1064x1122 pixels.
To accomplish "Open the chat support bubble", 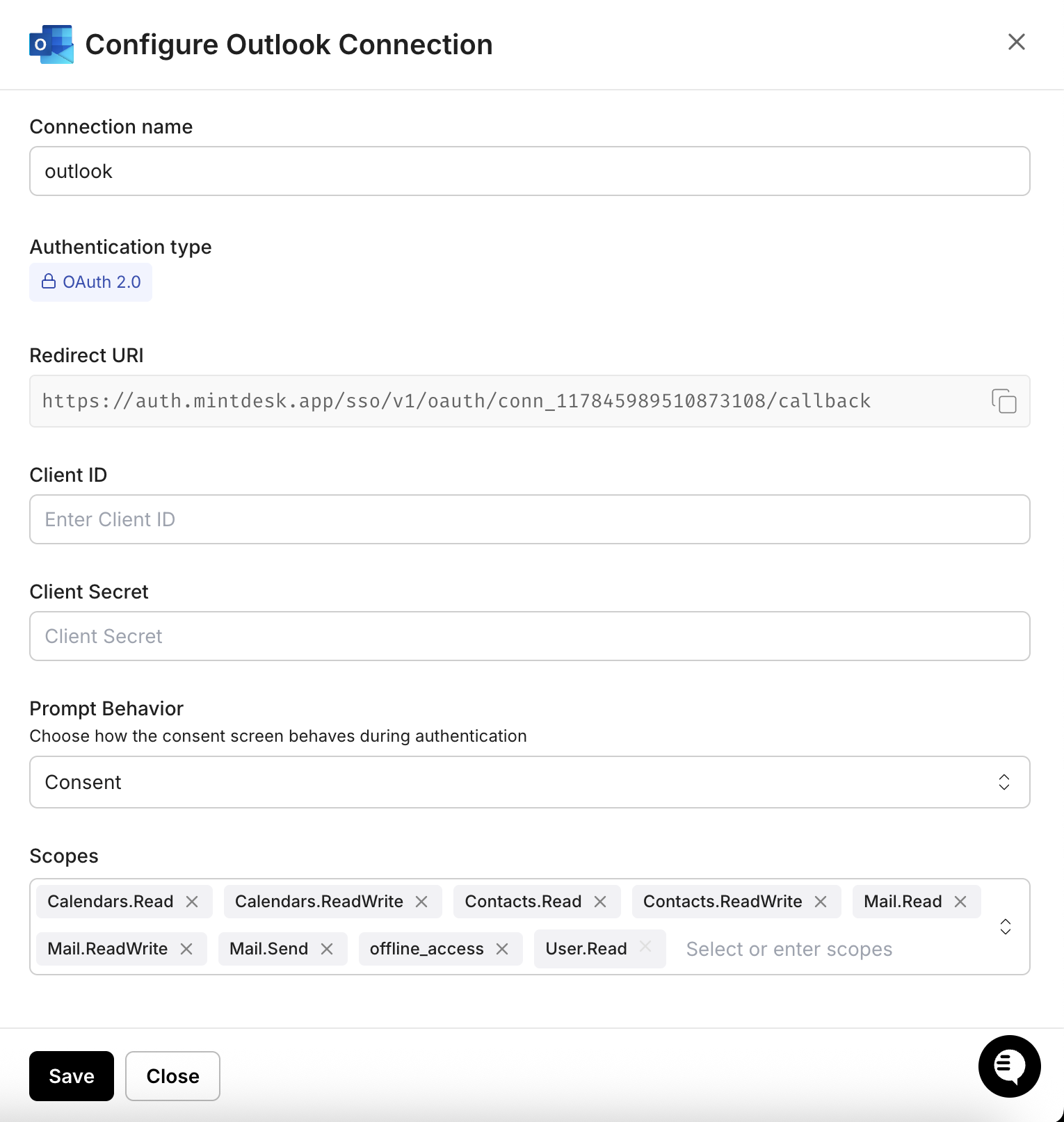I will coord(1009,1066).
